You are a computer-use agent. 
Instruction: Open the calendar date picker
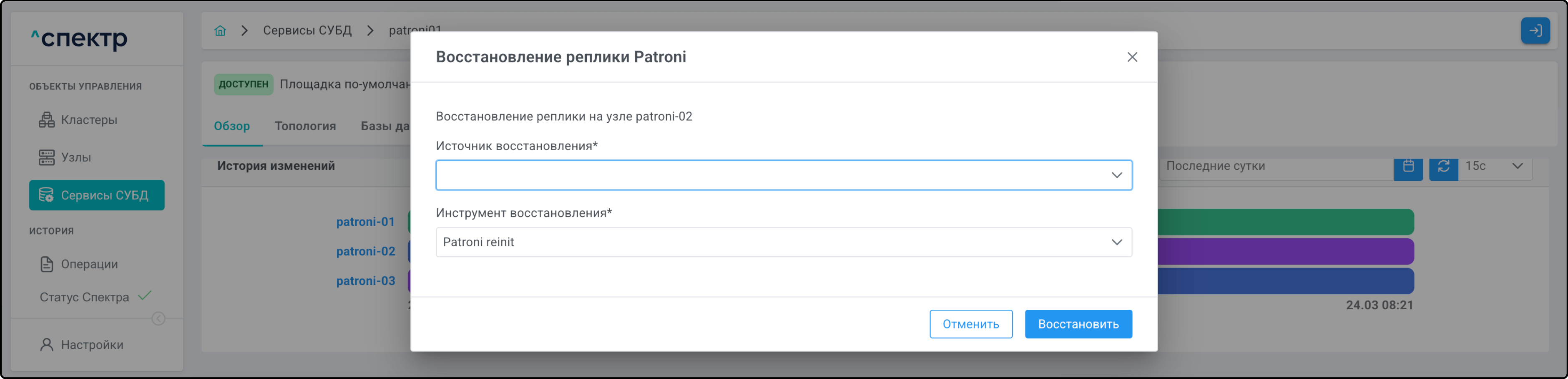1408,167
